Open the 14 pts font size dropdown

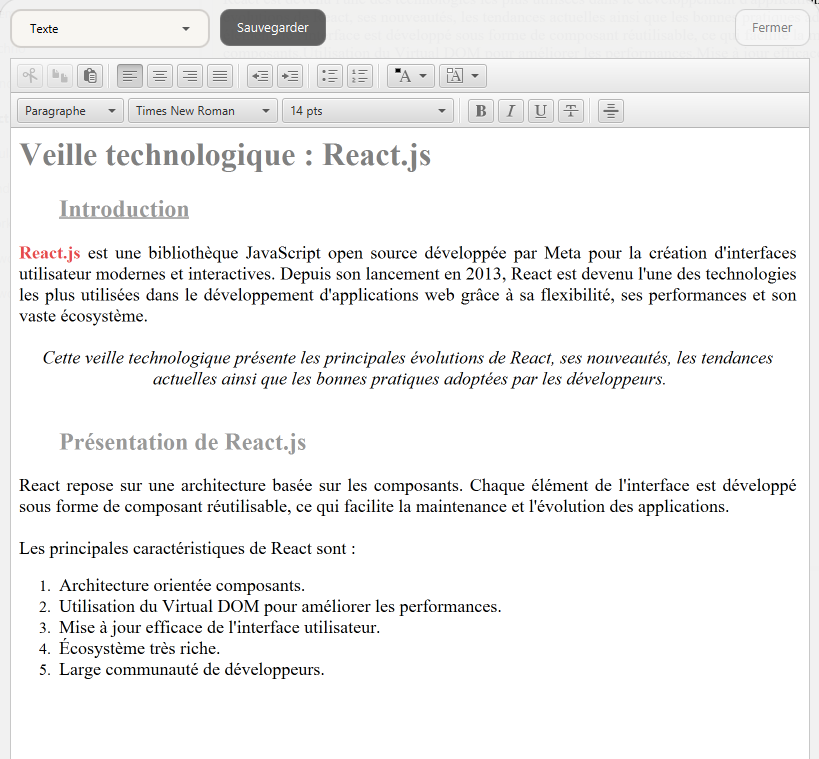click(368, 111)
